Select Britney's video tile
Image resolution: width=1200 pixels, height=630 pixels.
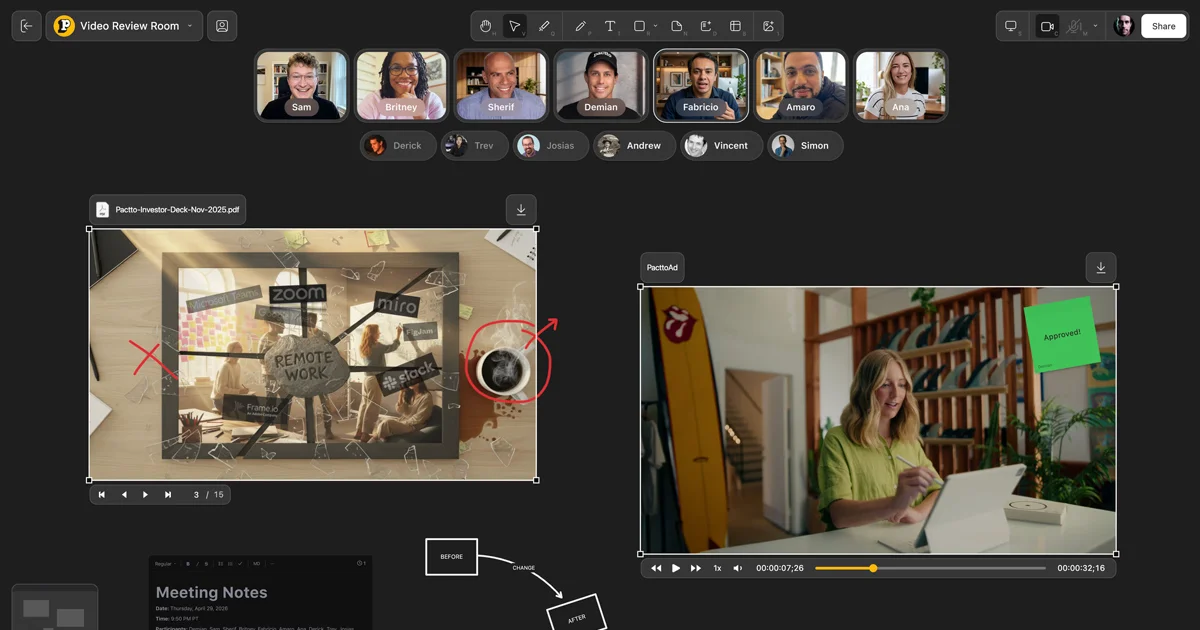click(x=401, y=86)
